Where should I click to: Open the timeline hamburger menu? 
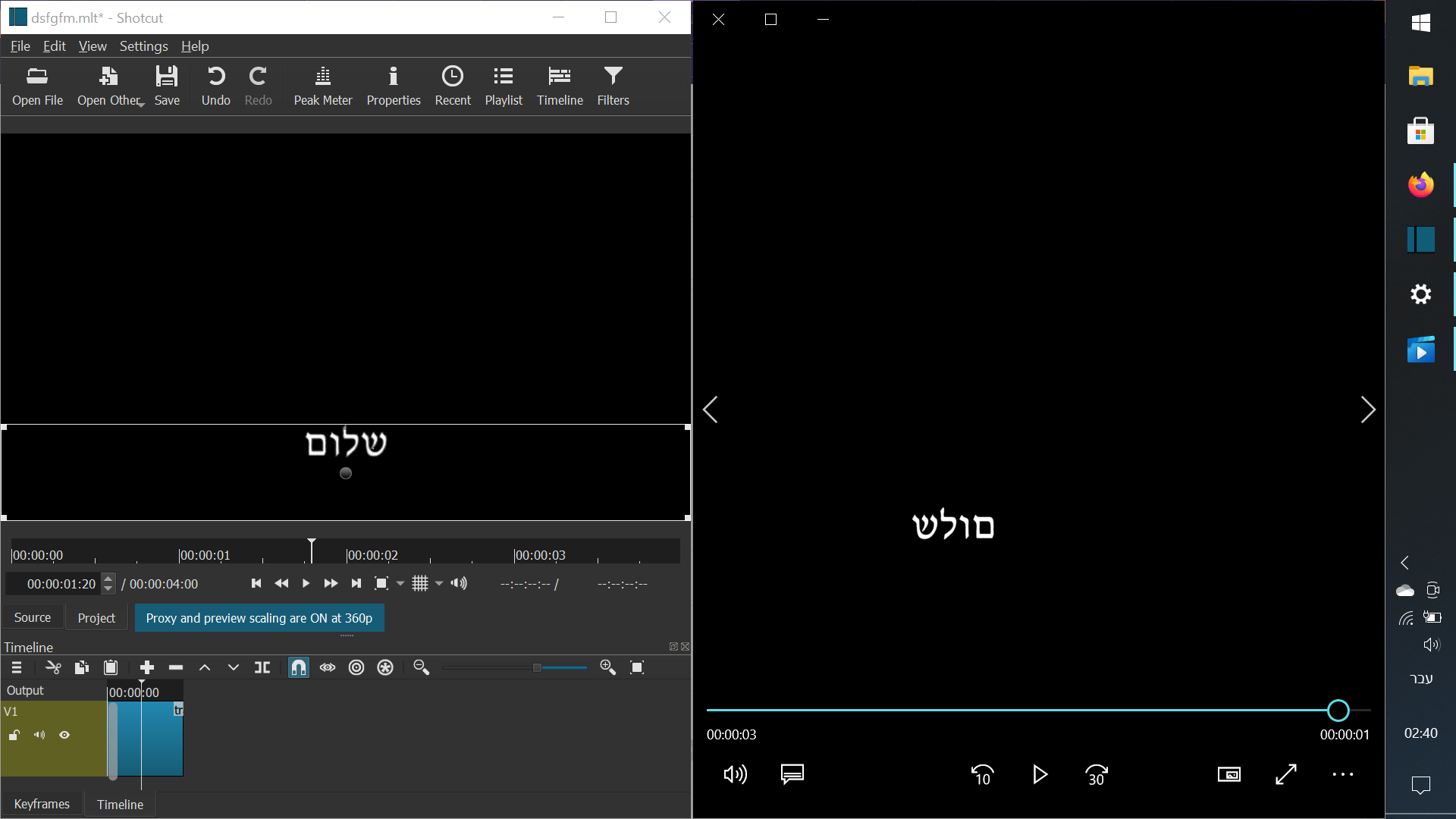[15, 667]
